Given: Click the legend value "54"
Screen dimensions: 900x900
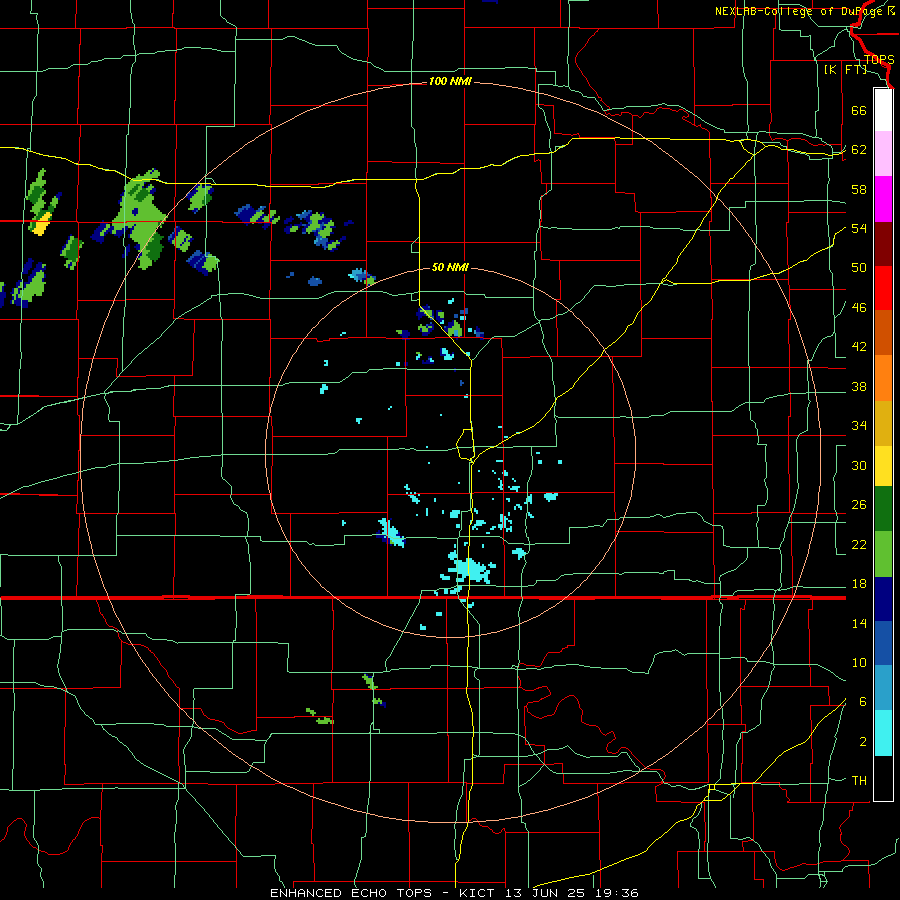Looking at the screenshot, I should pyautogui.click(x=859, y=228).
